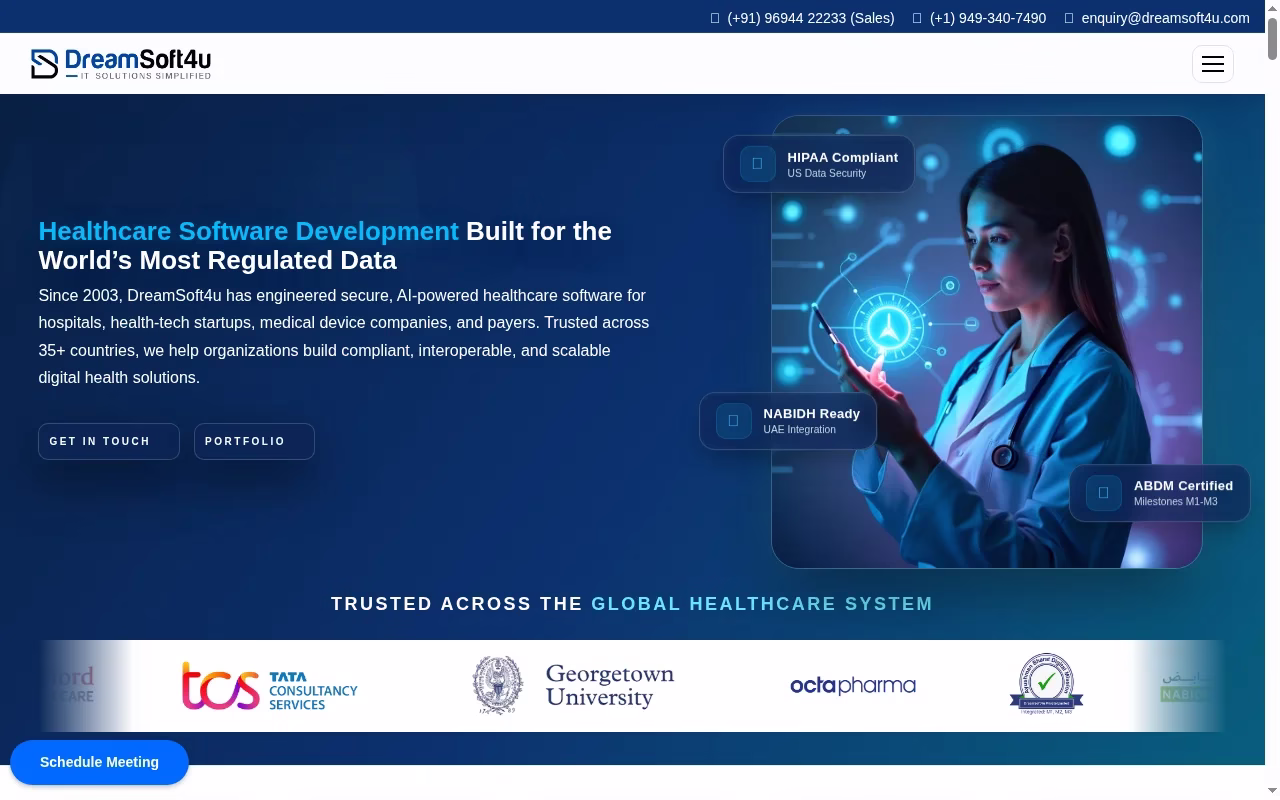Image resolution: width=1280 pixels, height=800 pixels.
Task: Click the GET IN TOUCH button
Action: click(109, 441)
